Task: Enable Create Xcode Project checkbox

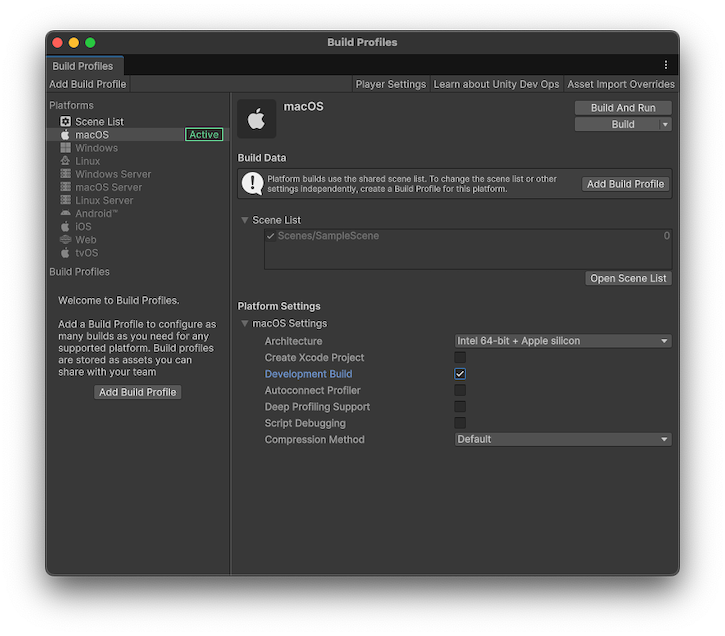Action: point(460,358)
